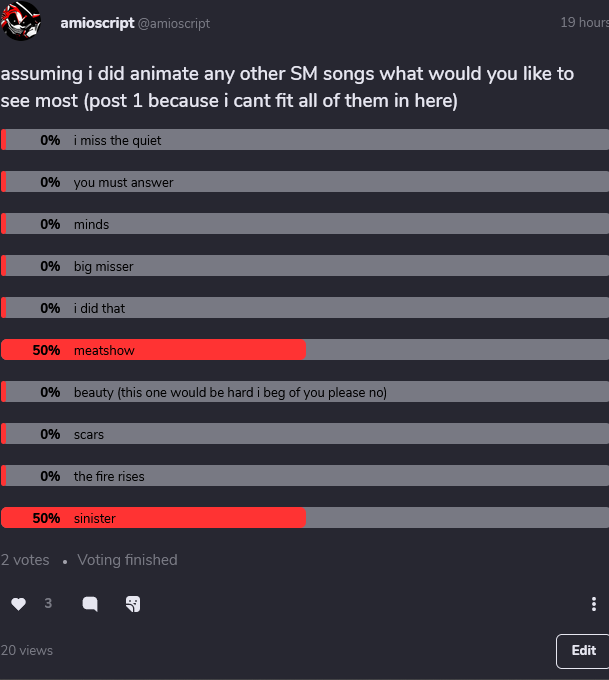This screenshot has width=609, height=680.
Task: Click the '19 hours' post timestamp
Action: point(584,22)
